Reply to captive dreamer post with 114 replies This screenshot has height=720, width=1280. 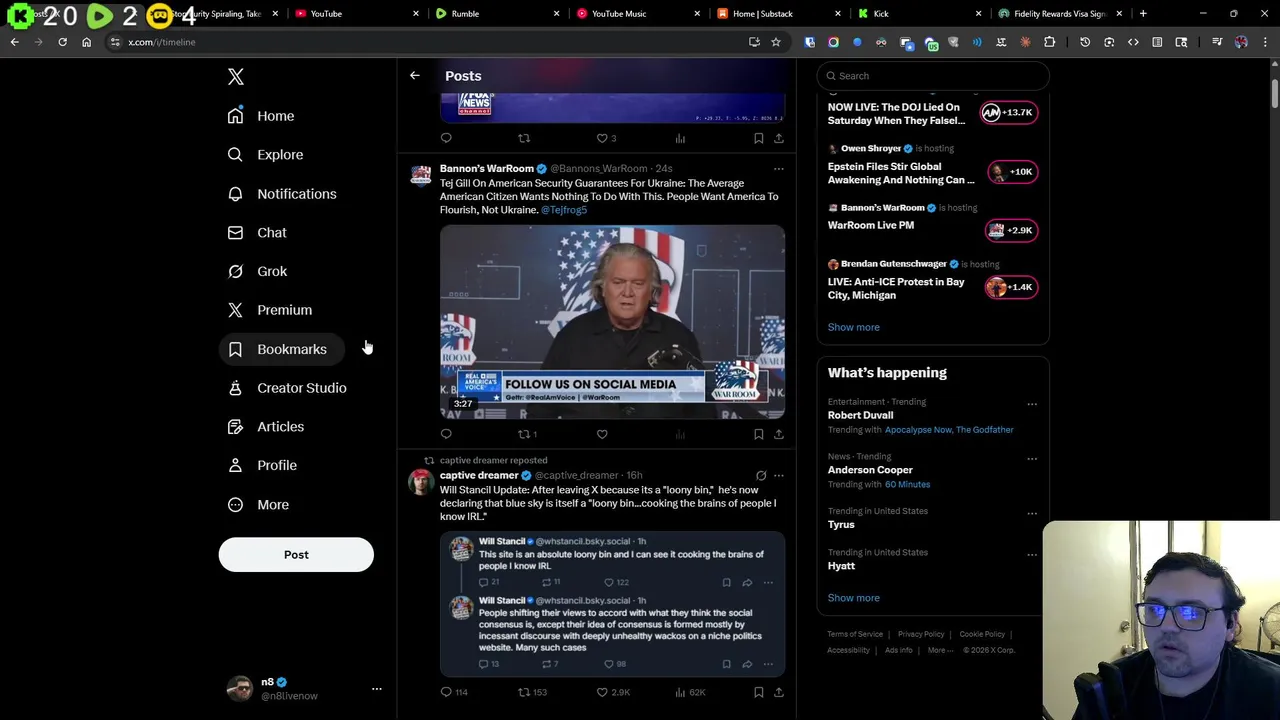pos(454,692)
